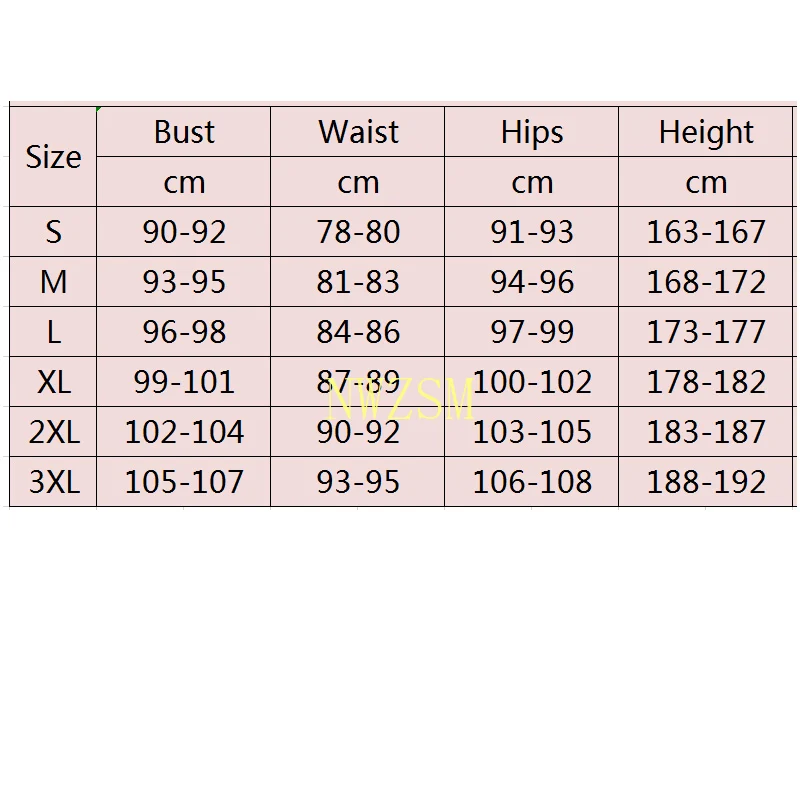Select height value 173-177 for size L
800x800 pixels.
click(x=706, y=332)
